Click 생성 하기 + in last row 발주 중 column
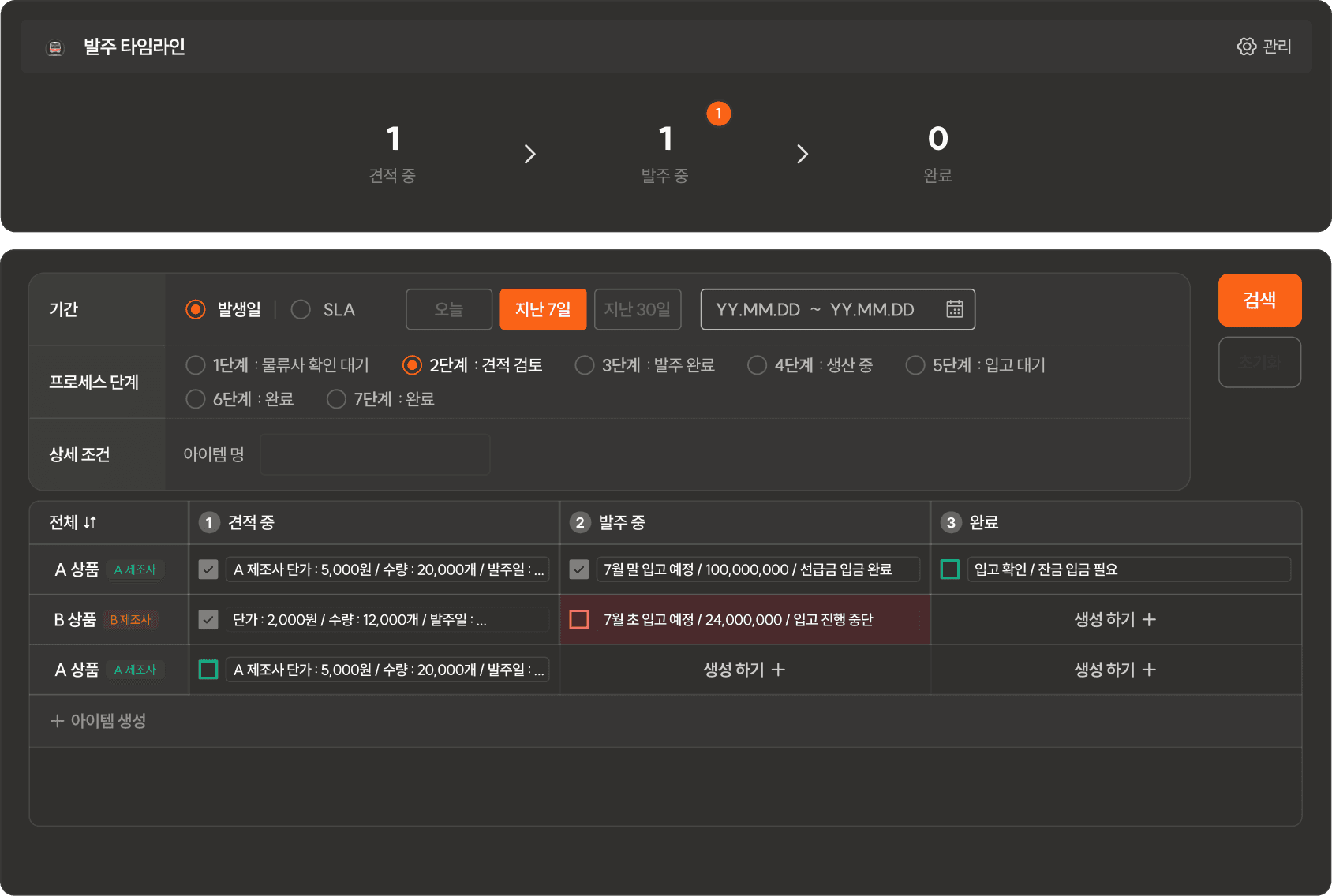Viewport: 1332px width, 896px height. (744, 670)
